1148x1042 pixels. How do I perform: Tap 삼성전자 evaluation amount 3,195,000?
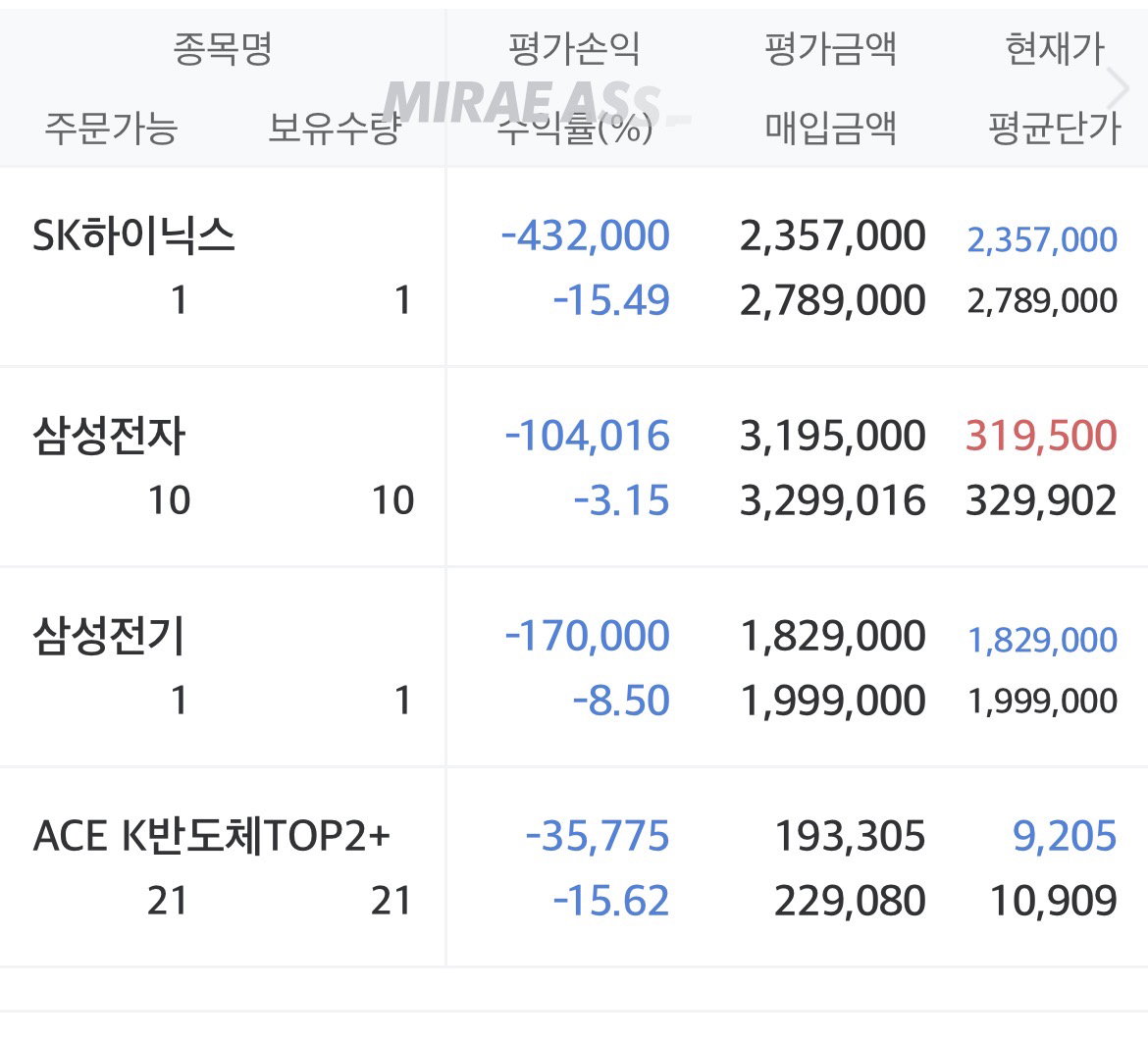click(x=832, y=436)
